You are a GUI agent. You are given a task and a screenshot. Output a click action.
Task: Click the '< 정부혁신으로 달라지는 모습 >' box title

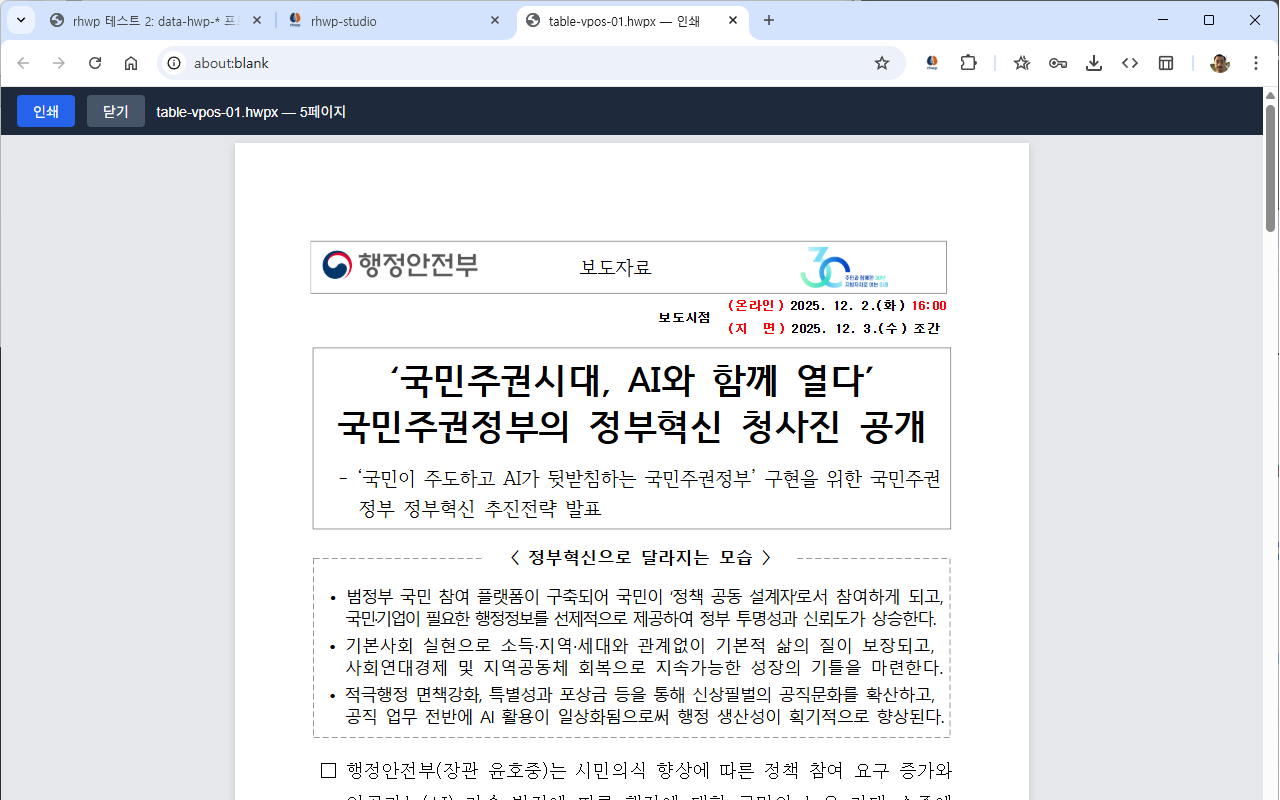click(x=640, y=557)
